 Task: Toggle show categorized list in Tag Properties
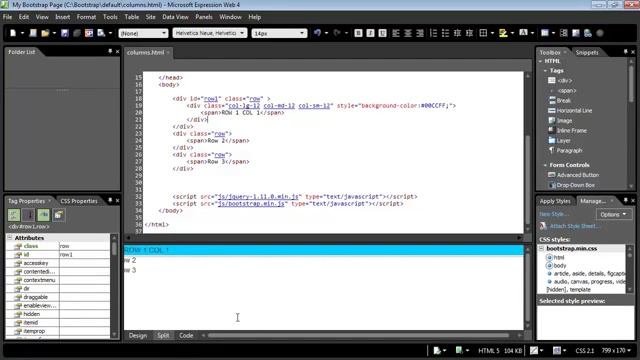(14, 215)
